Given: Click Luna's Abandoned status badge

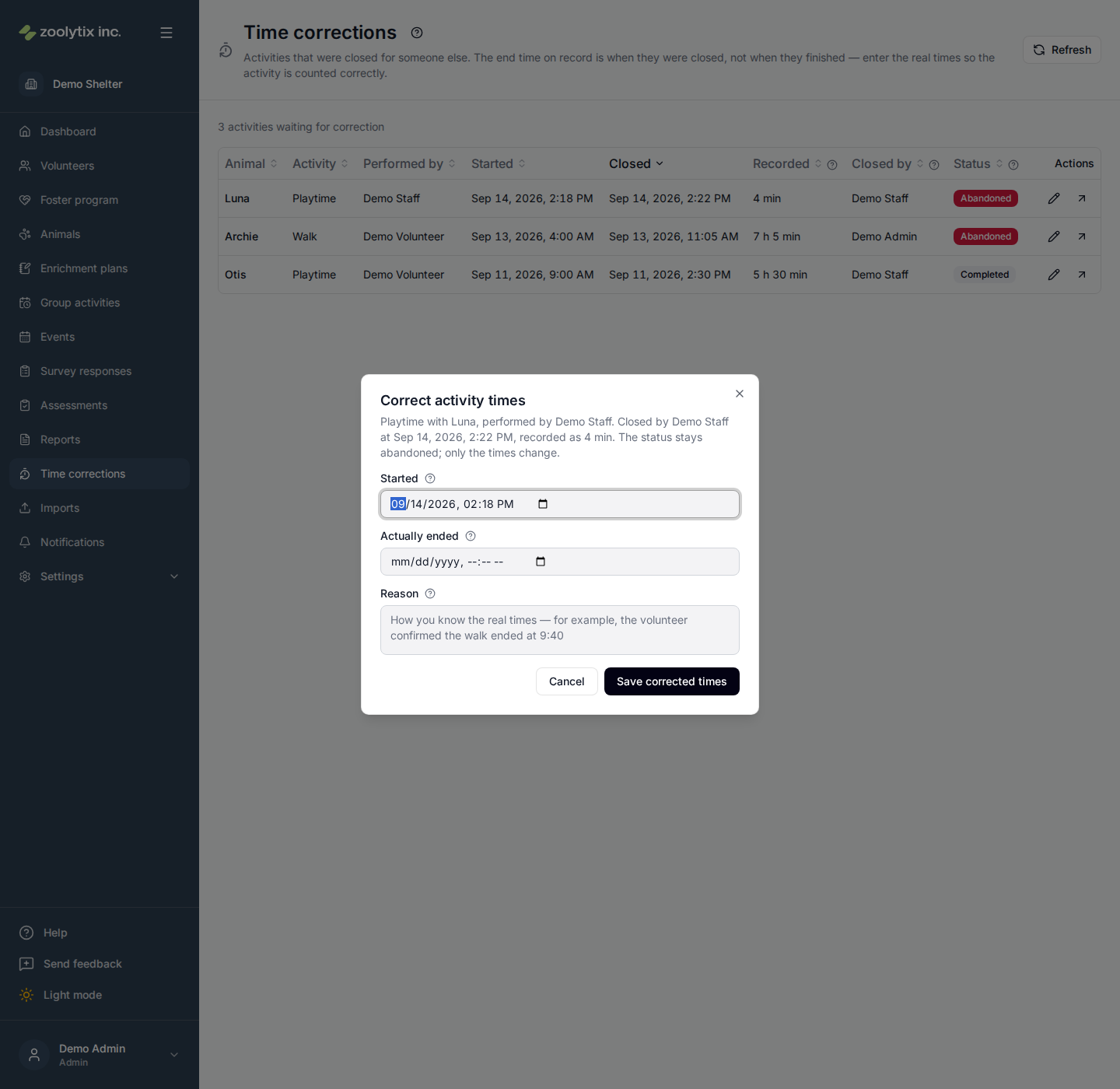Looking at the screenshot, I should 985,198.
